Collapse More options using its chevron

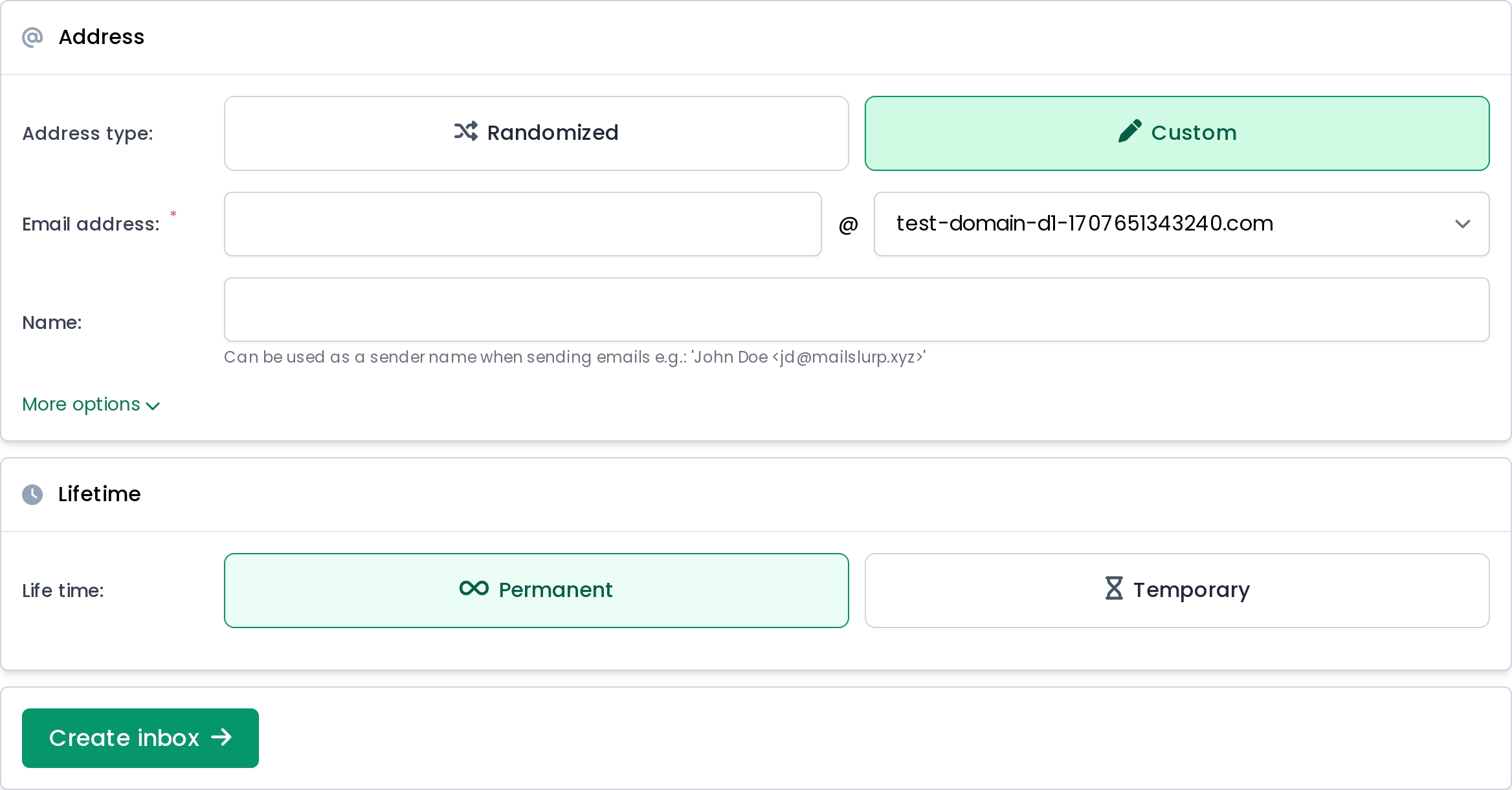(153, 406)
